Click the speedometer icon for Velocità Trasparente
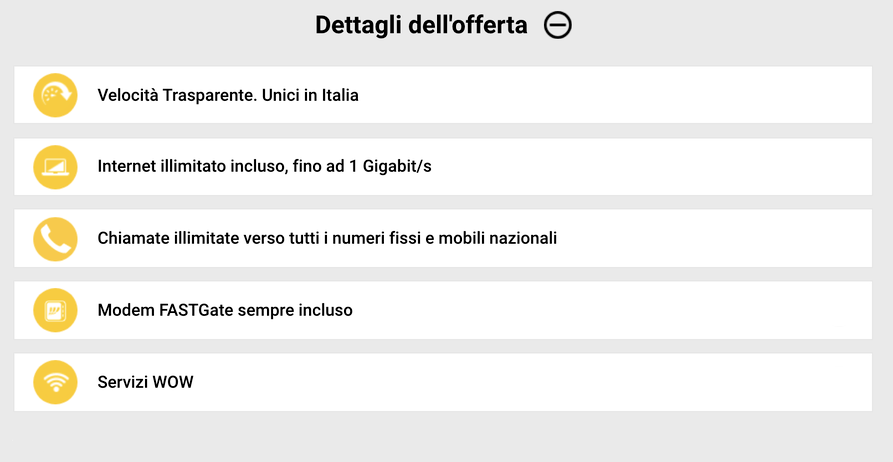 [55, 95]
